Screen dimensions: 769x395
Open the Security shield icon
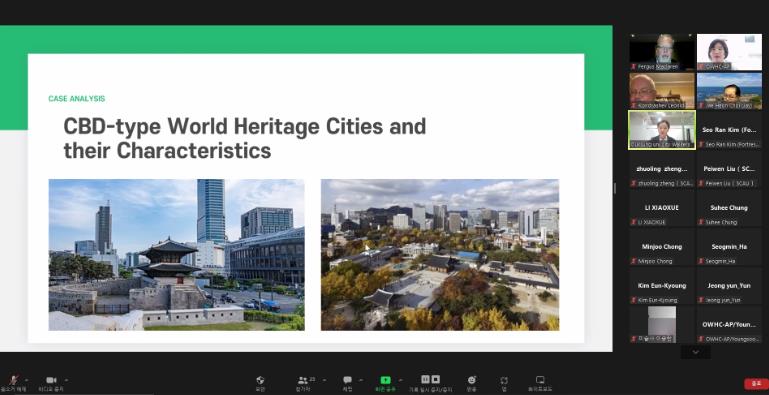coord(260,380)
